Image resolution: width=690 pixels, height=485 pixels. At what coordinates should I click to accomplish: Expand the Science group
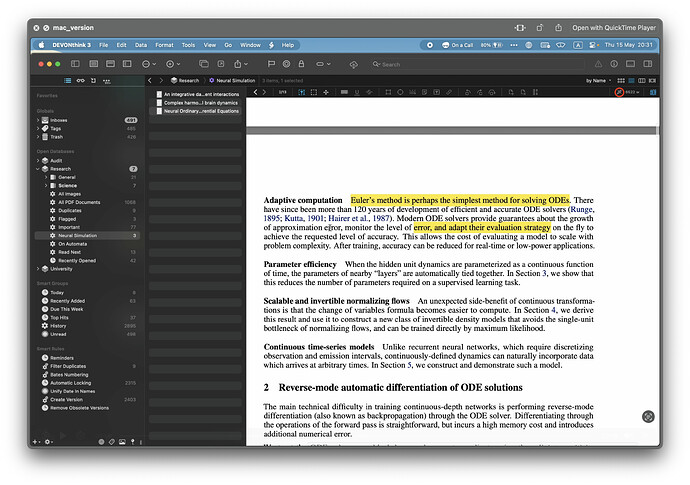(46, 186)
